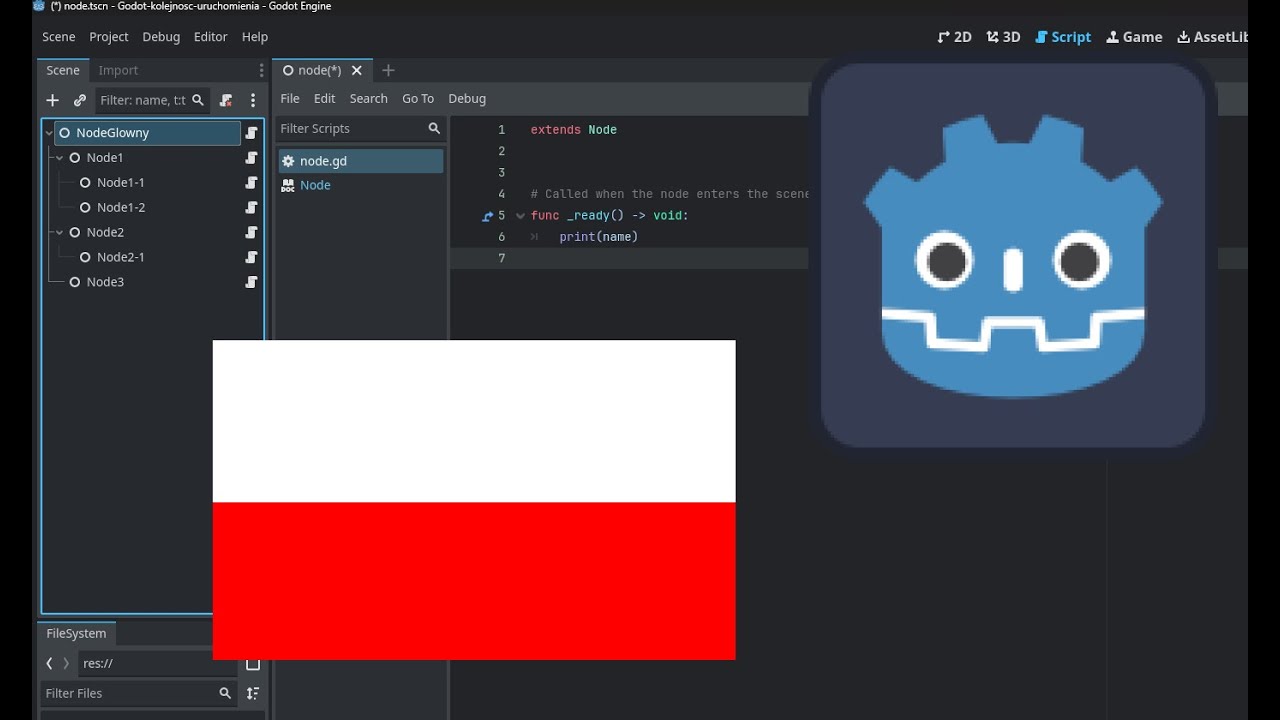The image size is (1280, 720).
Task: Select Node1-1 in the scene tree
Action: (x=121, y=183)
